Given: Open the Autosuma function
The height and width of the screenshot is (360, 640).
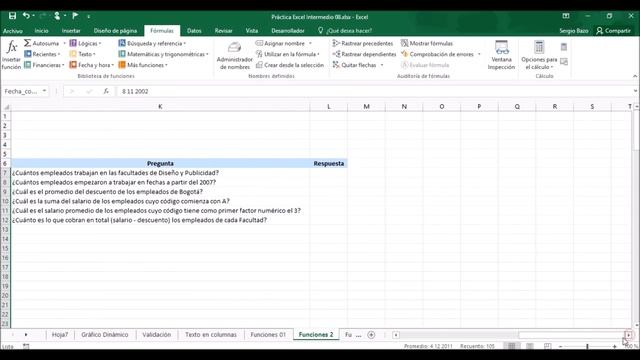Looking at the screenshot, I should pyautogui.click(x=41, y=43).
